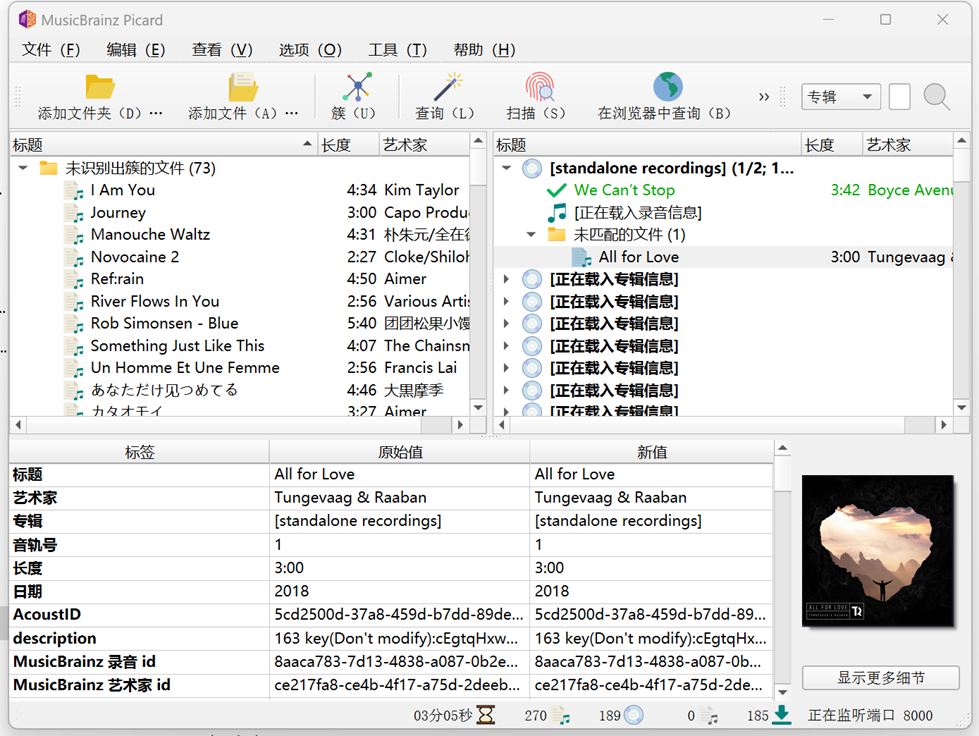Click the magnifier search icon in toolbar

937,97
